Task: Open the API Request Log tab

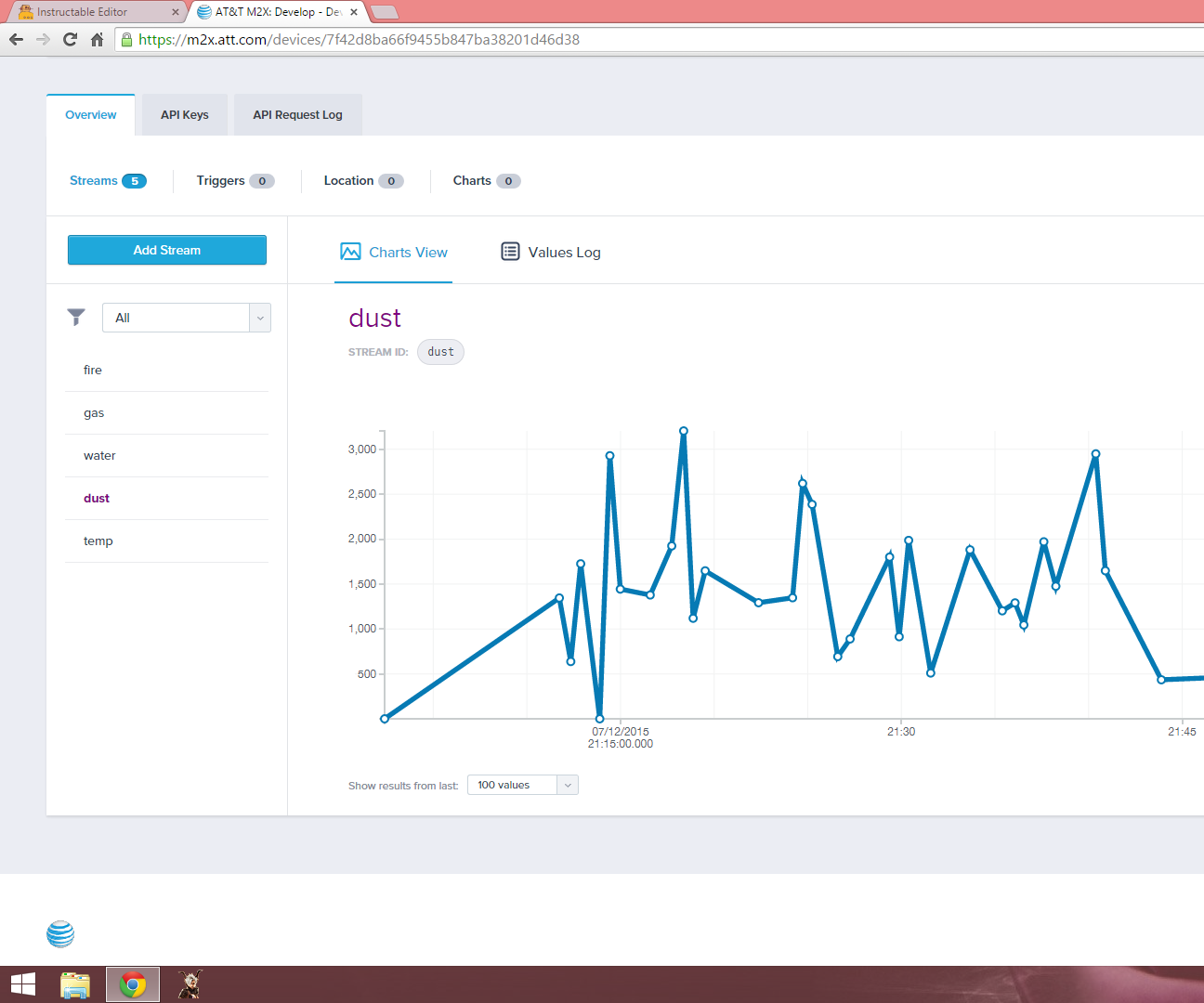Action: (x=298, y=115)
